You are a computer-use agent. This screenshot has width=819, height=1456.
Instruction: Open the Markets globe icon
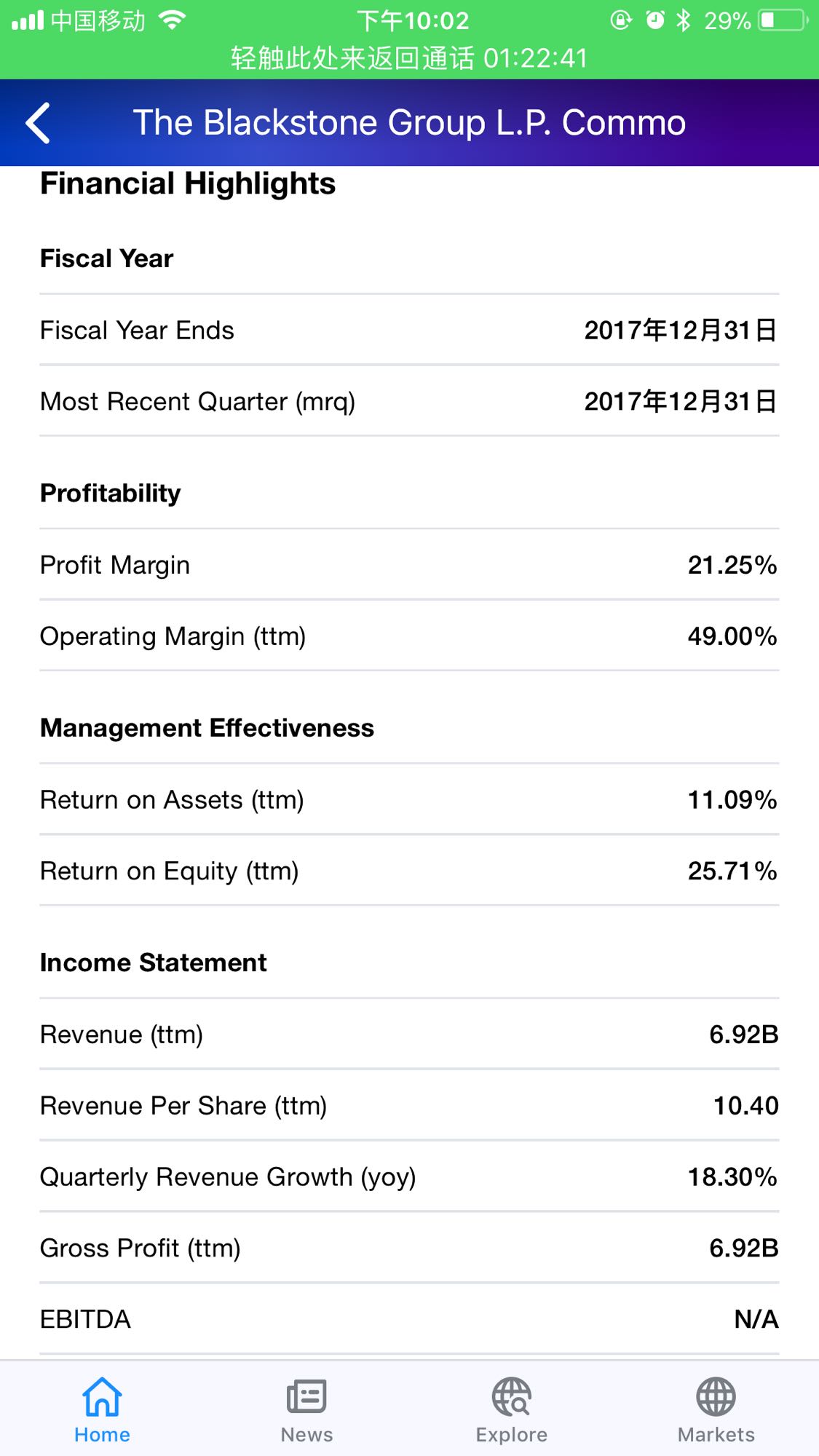point(716,1397)
